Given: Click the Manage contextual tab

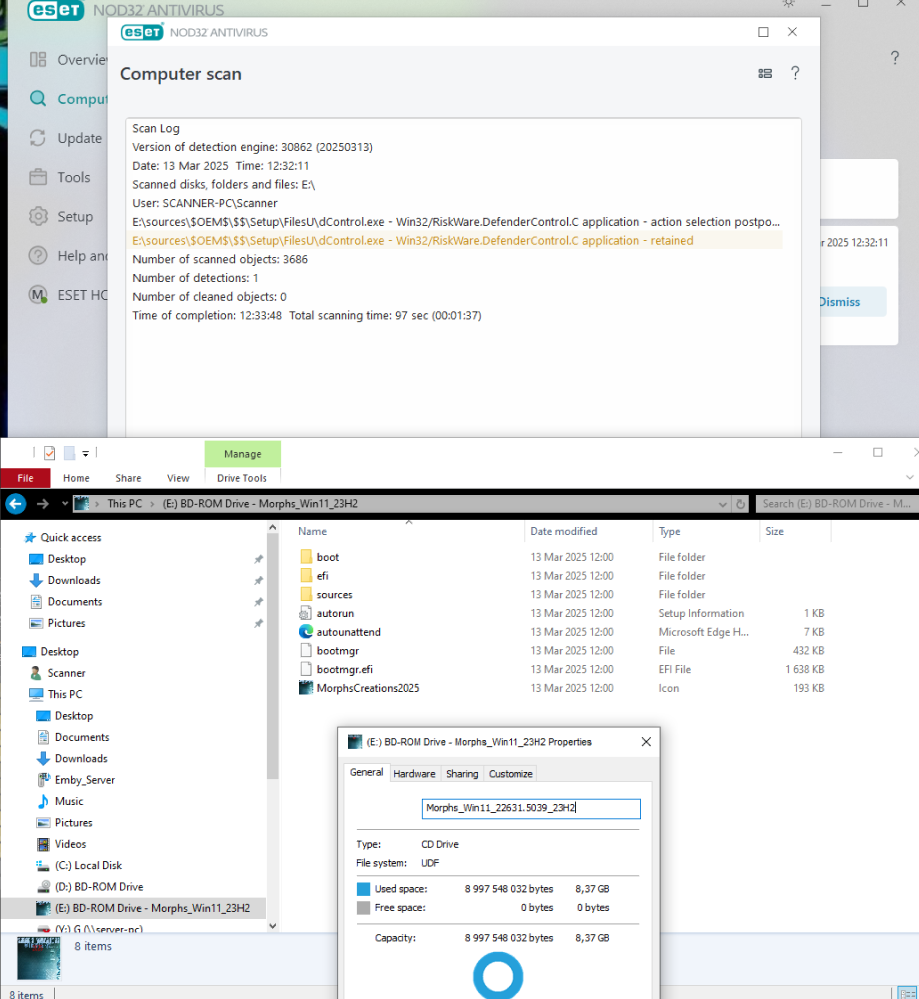Looking at the screenshot, I should [x=242, y=454].
